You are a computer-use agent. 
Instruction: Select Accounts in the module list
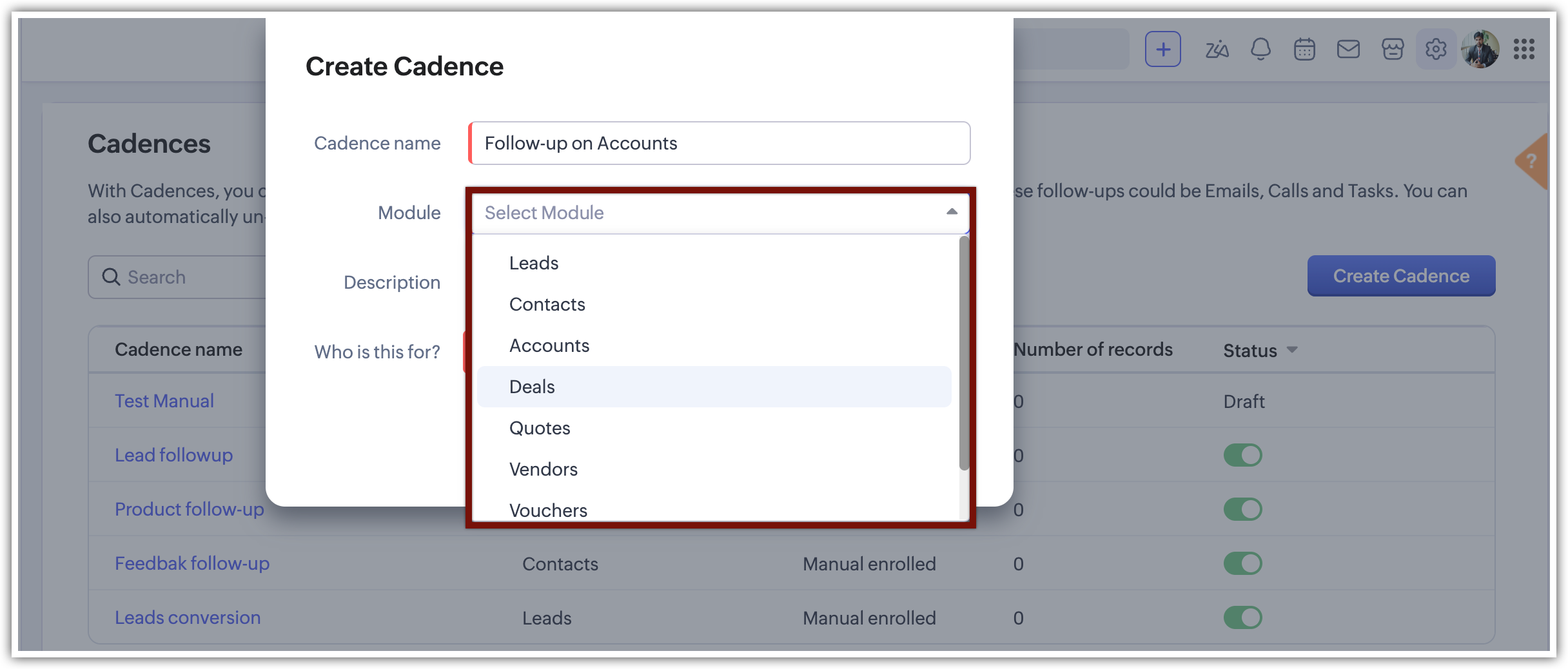[549, 345]
